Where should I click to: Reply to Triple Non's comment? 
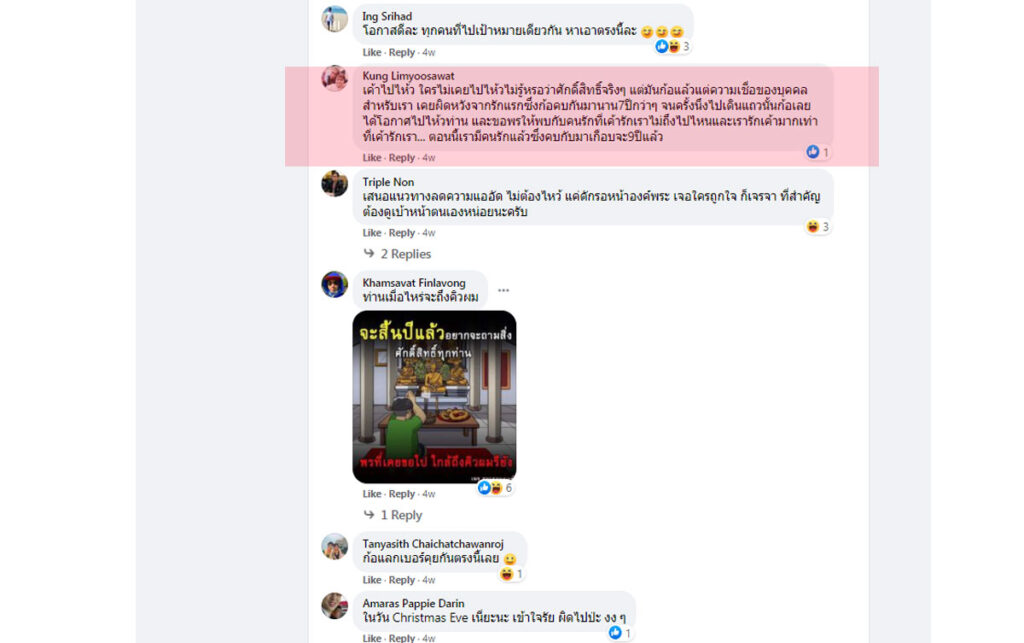pyautogui.click(x=402, y=232)
